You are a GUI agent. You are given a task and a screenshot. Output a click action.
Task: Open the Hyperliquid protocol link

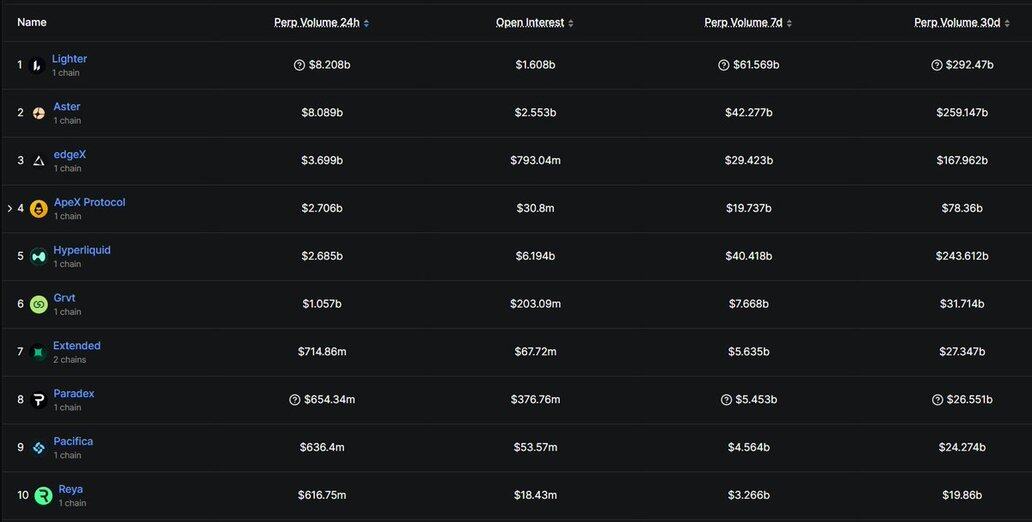[82, 250]
